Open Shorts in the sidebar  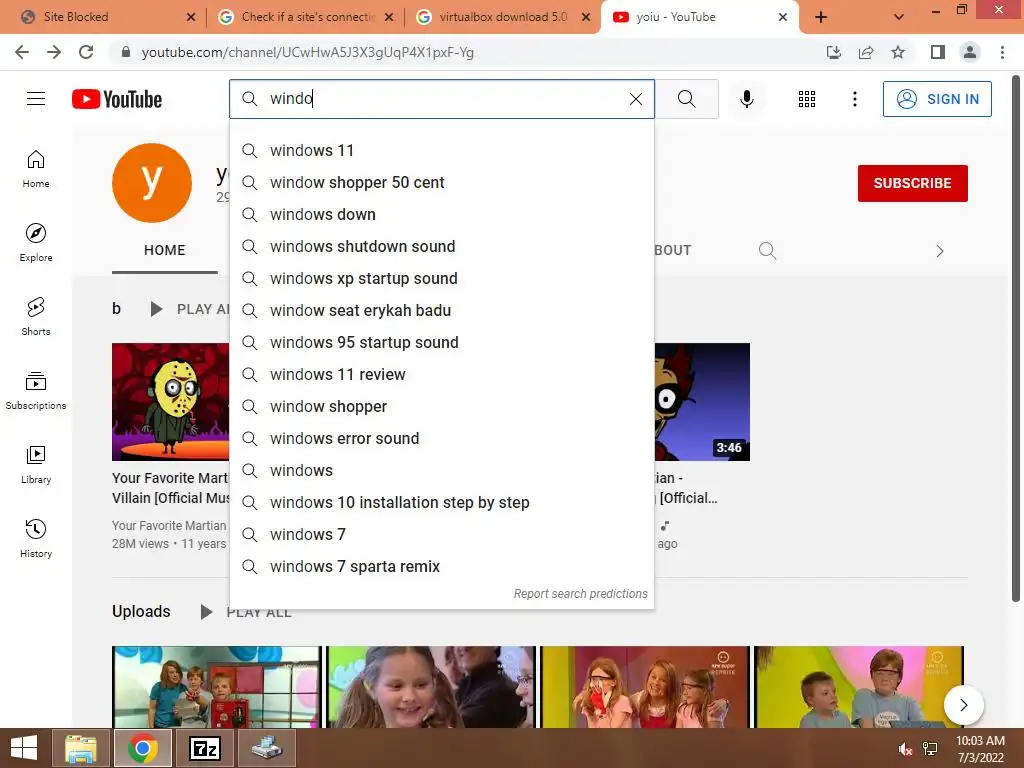[36, 317]
